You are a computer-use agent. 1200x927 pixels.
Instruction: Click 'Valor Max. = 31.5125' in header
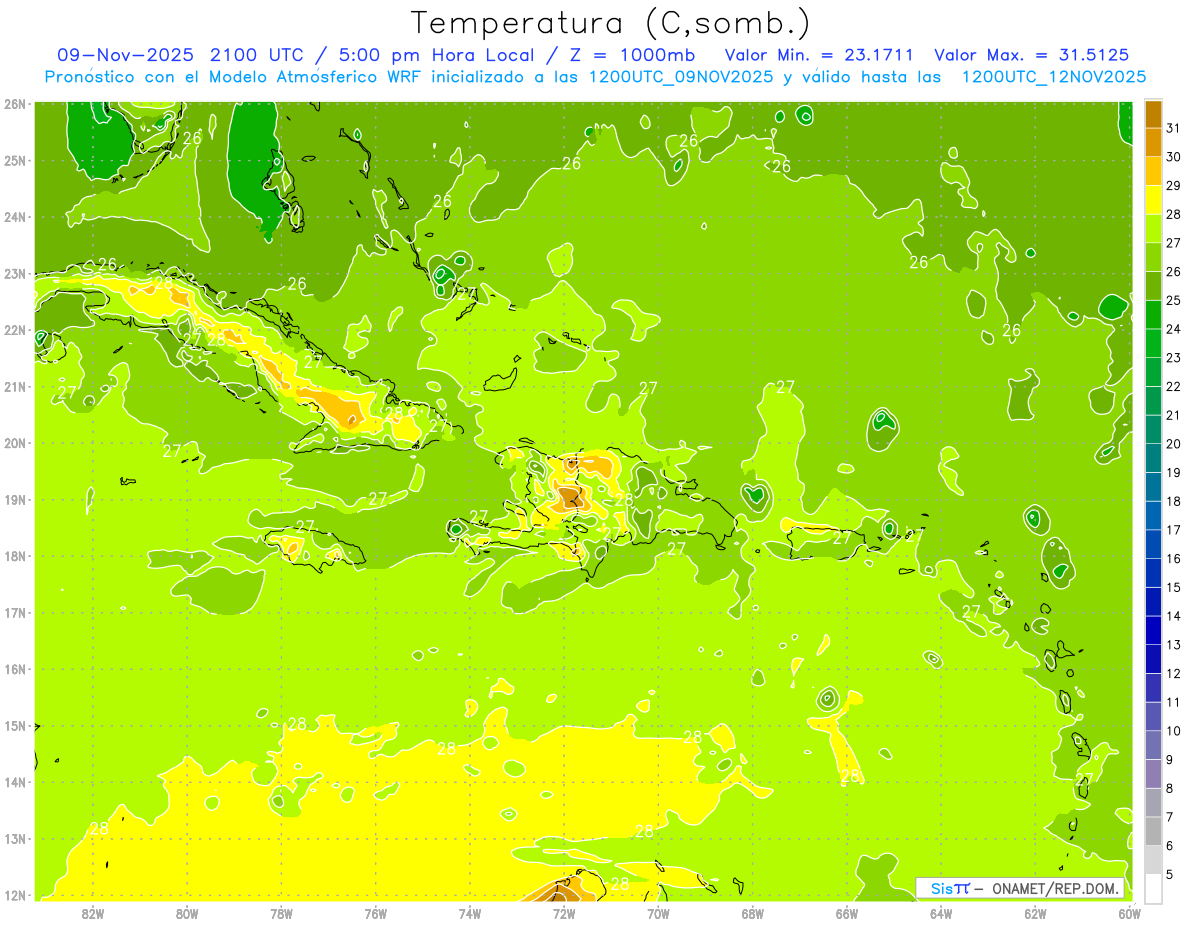[1032, 55]
